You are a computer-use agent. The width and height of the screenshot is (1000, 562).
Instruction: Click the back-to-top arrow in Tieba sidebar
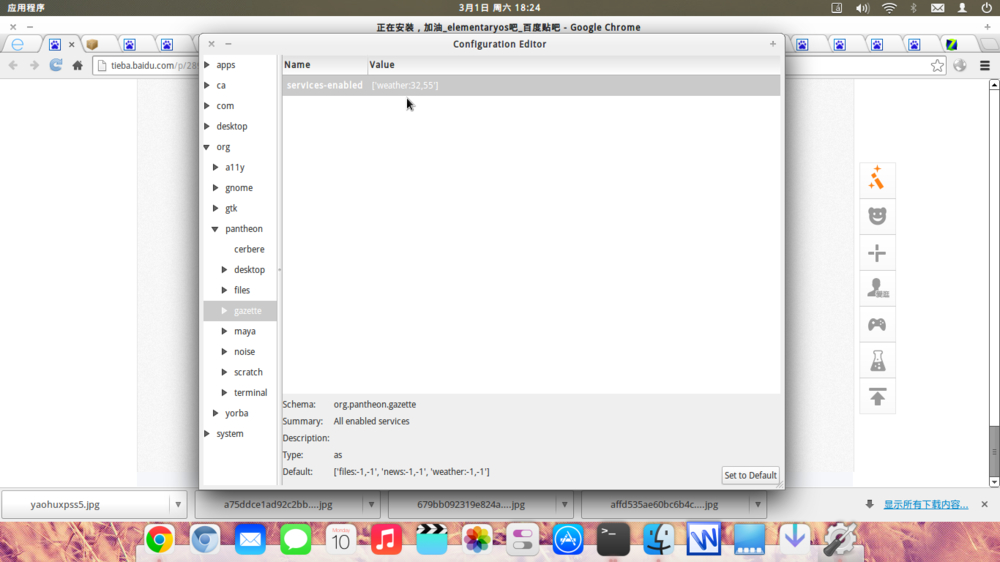coord(877,396)
